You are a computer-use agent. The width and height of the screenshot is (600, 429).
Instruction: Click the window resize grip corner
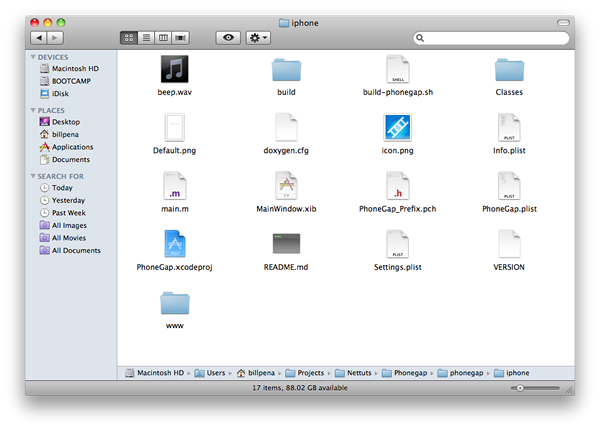point(570,390)
